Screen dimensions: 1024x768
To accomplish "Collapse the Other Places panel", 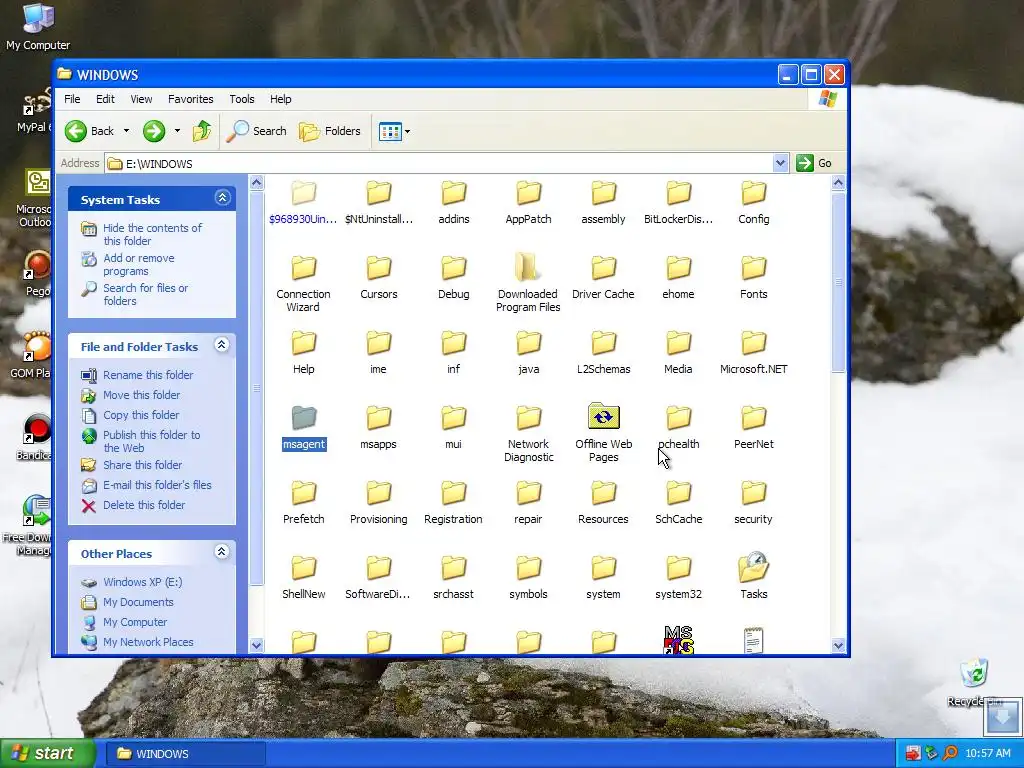I will pyautogui.click(x=222, y=552).
